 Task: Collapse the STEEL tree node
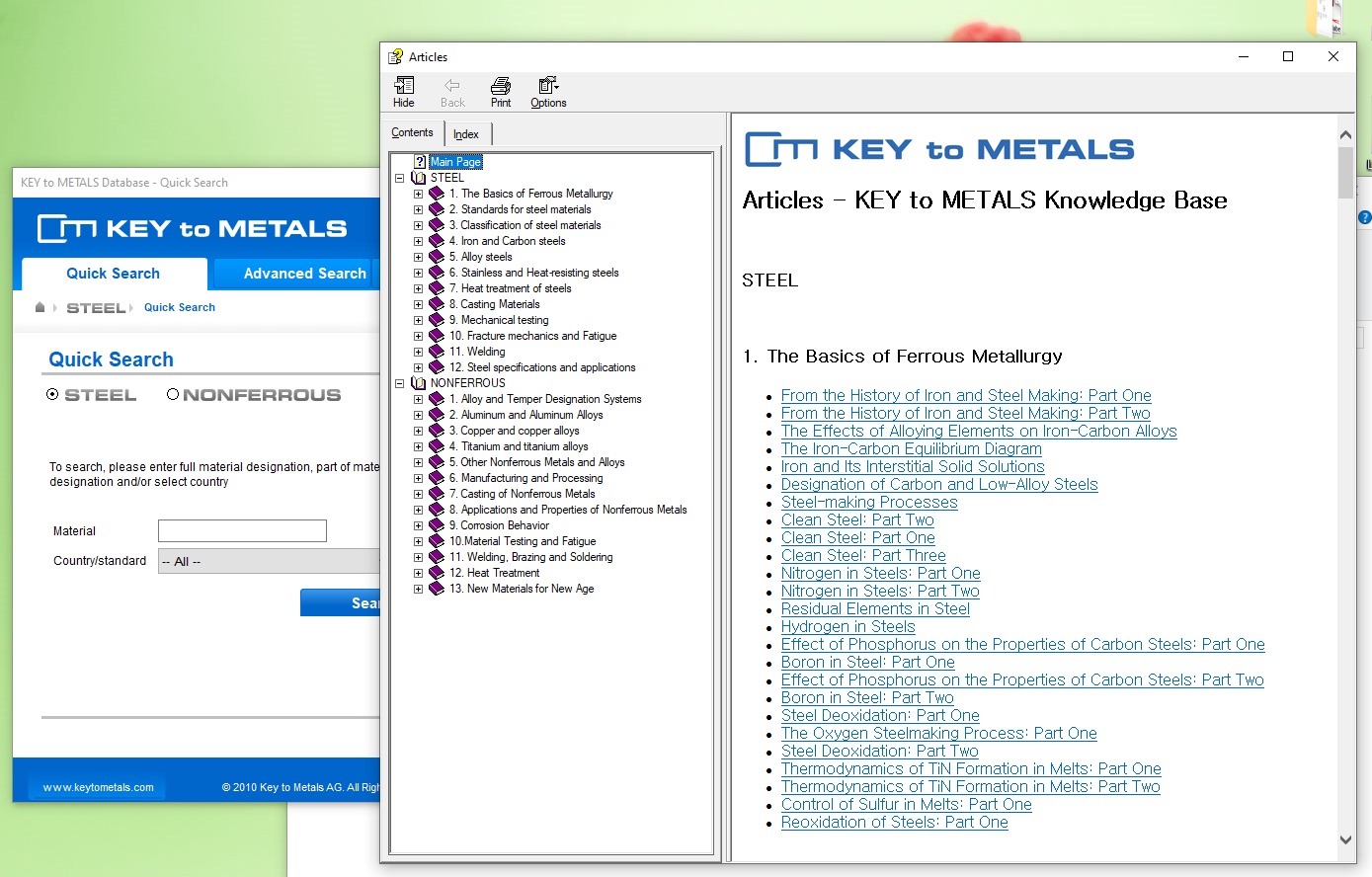click(400, 178)
